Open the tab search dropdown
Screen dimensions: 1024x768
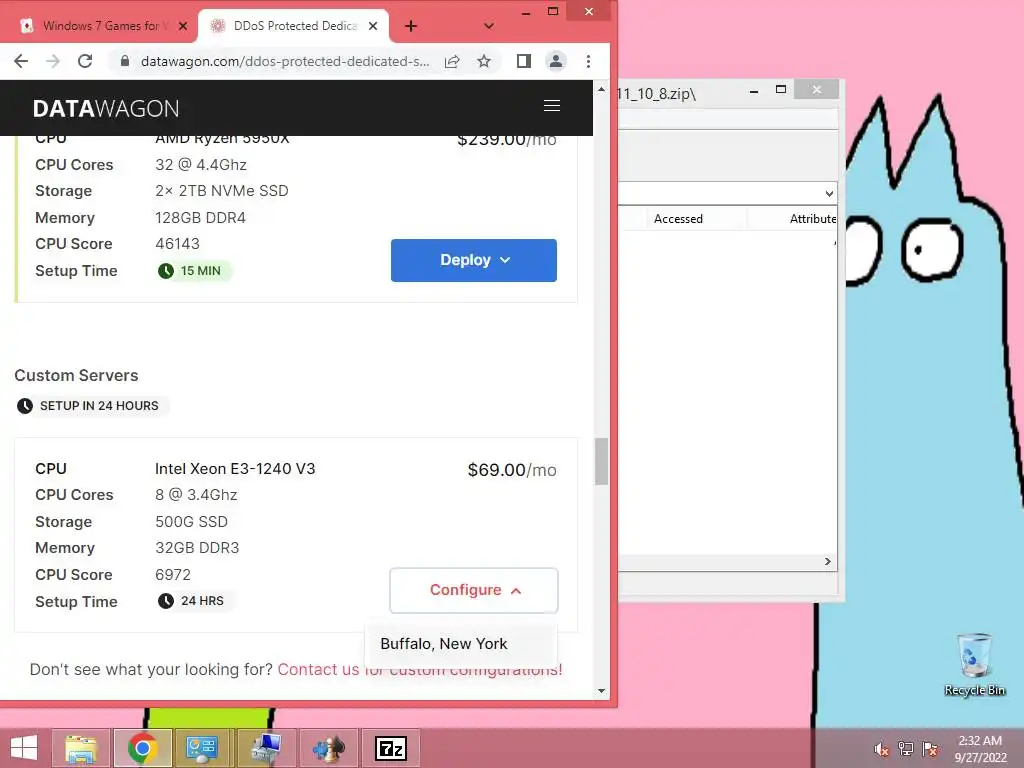click(x=488, y=26)
